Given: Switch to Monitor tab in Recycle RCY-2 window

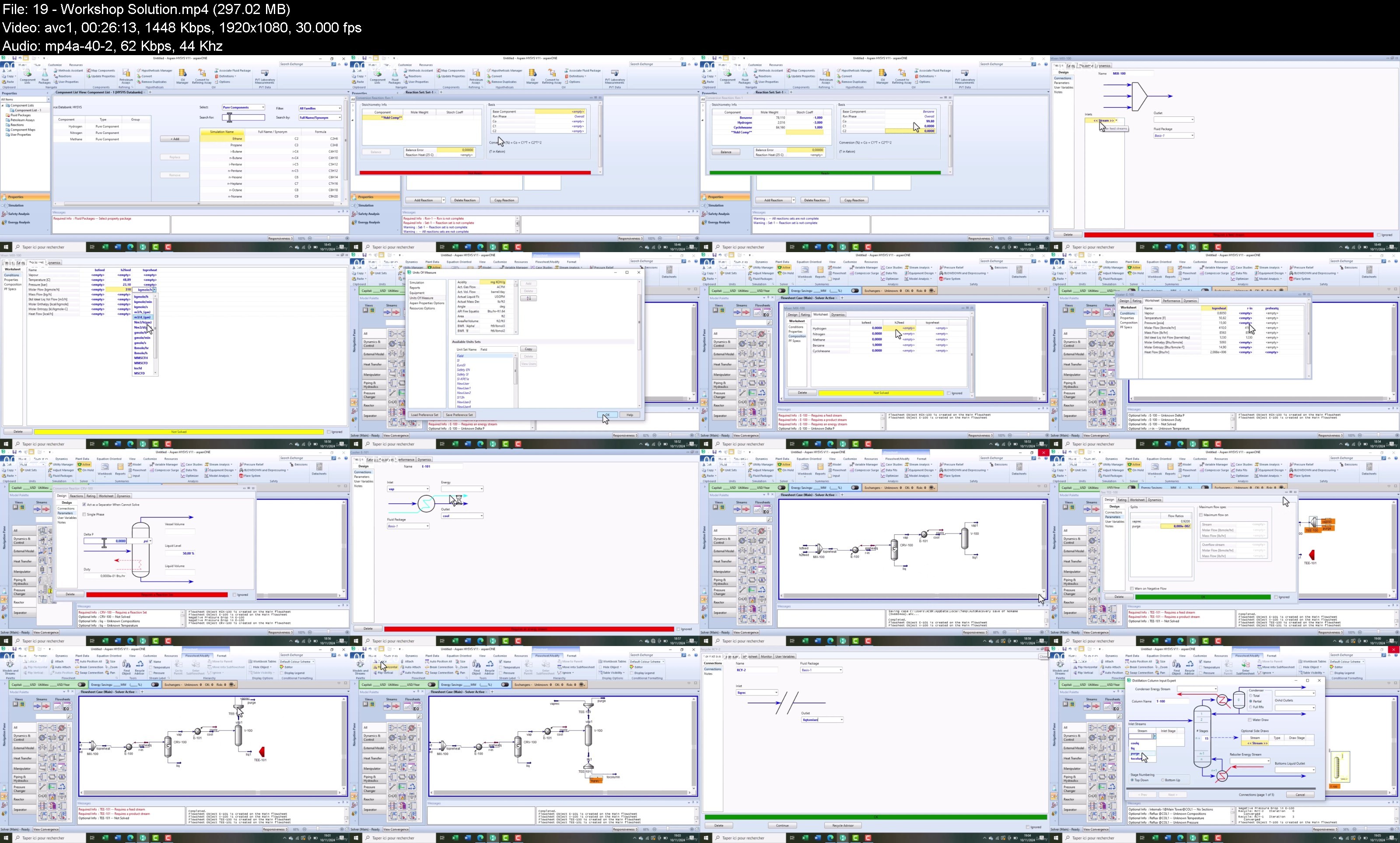Looking at the screenshot, I should pos(766,657).
